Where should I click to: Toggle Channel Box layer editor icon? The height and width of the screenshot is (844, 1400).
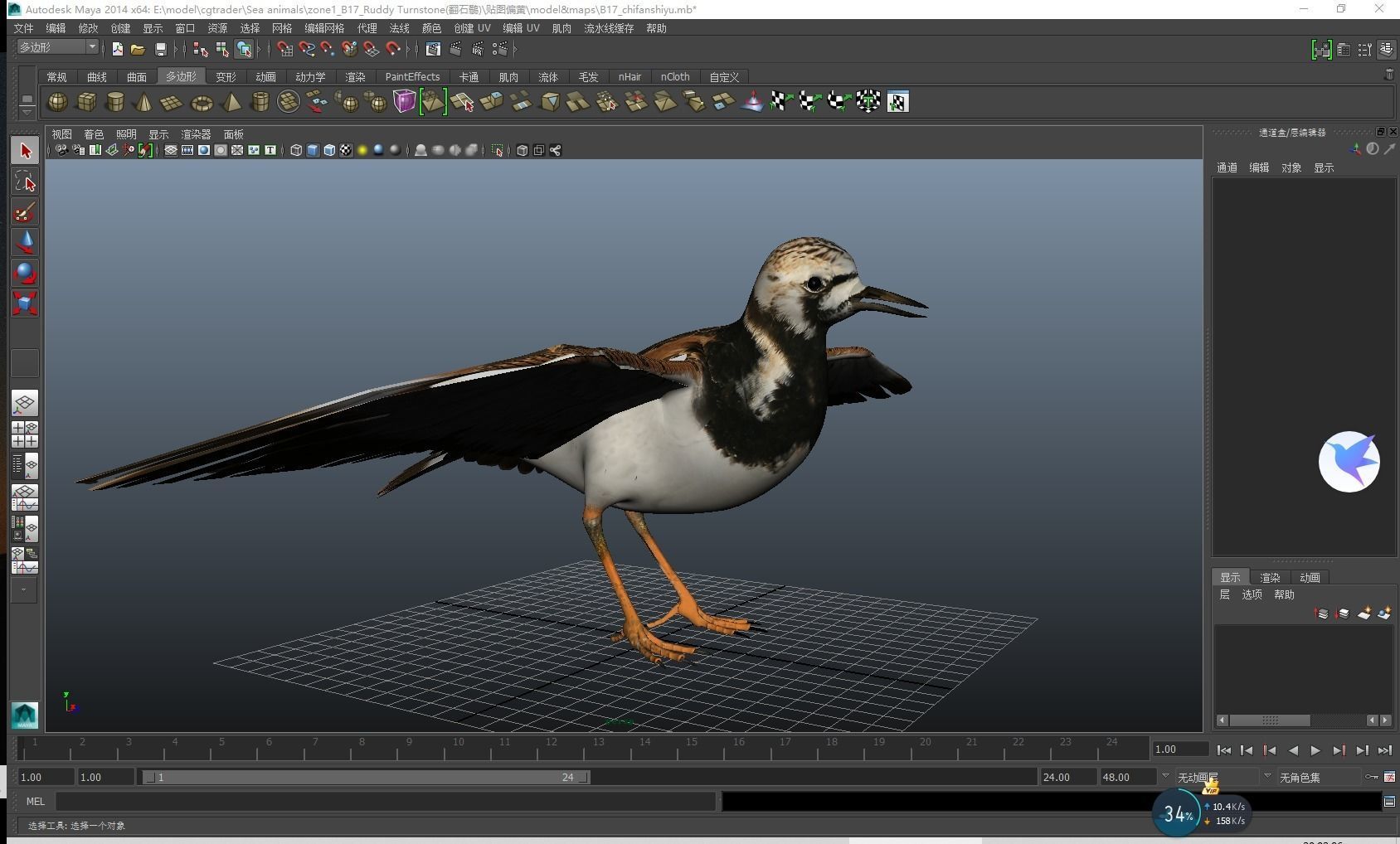coord(1387,50)
